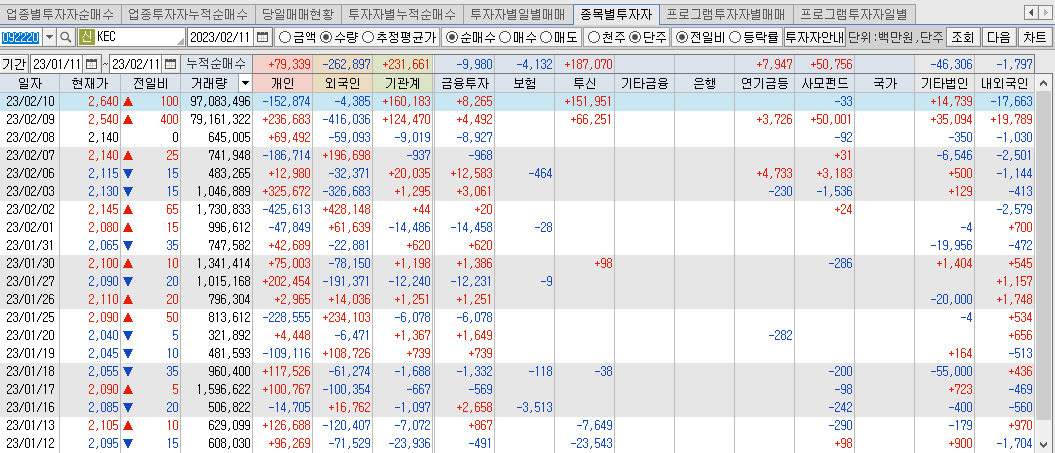This screenshot has width=1055, height=453.
Task: Click the 외국인 column header
Action: coord(342,84)
